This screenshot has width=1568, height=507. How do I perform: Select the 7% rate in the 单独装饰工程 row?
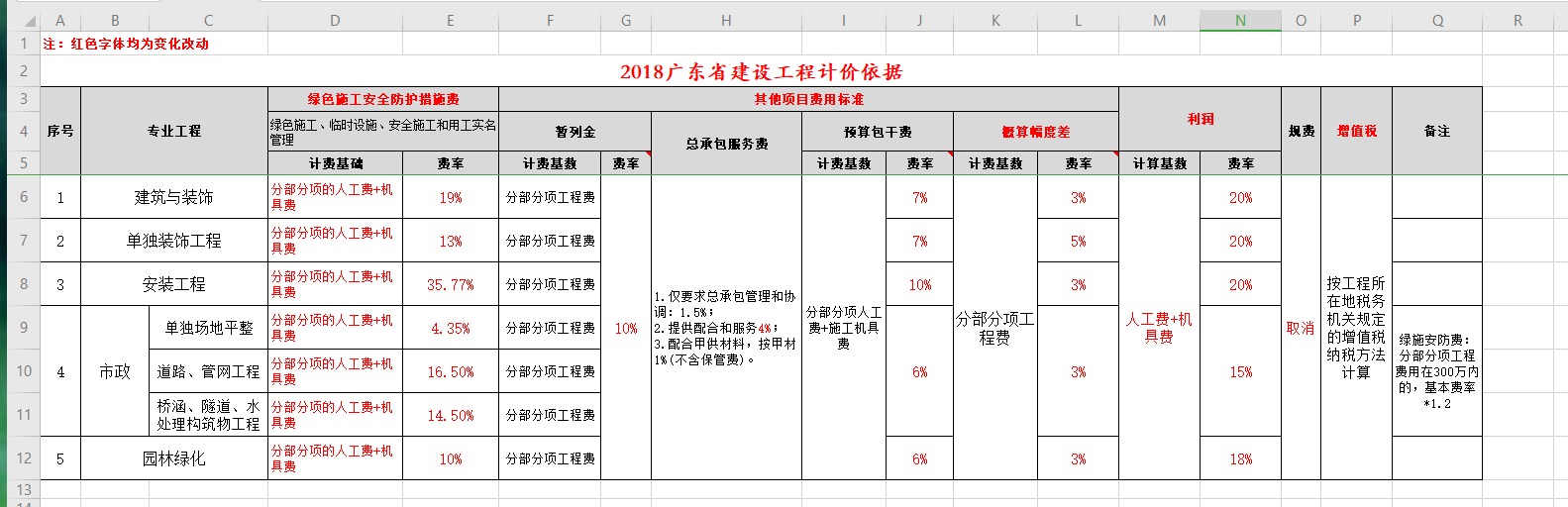tap(920, 241)
